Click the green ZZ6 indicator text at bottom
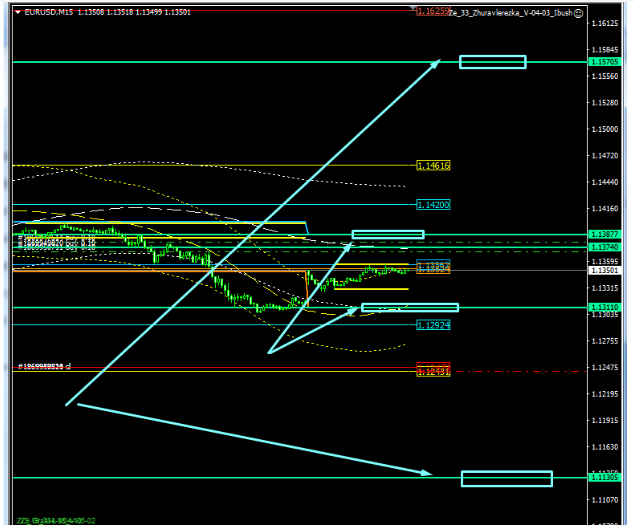Viewport: 634px width, 528px height. pyautogui.click(x=48, y=521)
